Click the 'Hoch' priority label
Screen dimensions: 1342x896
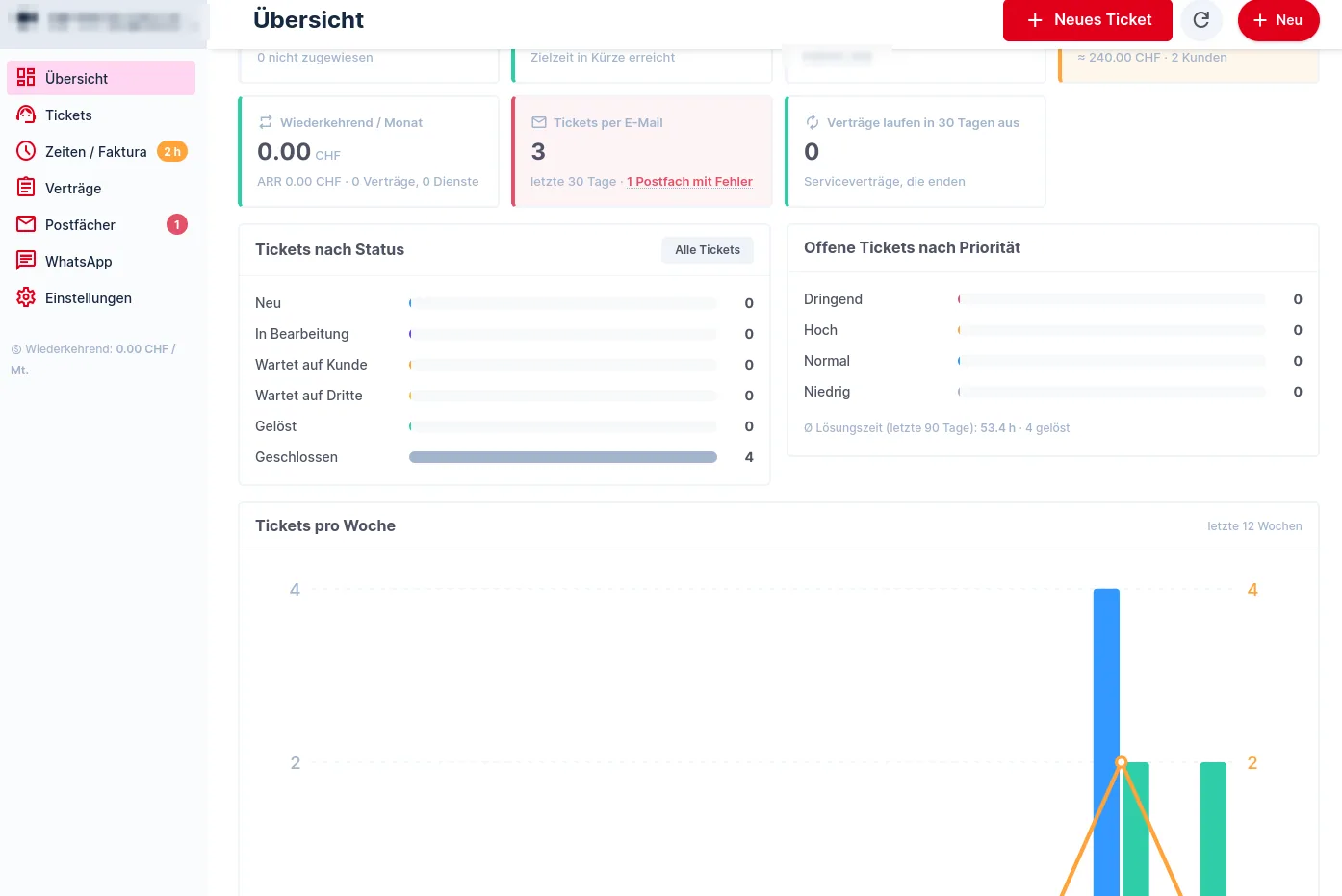[820, 330]
